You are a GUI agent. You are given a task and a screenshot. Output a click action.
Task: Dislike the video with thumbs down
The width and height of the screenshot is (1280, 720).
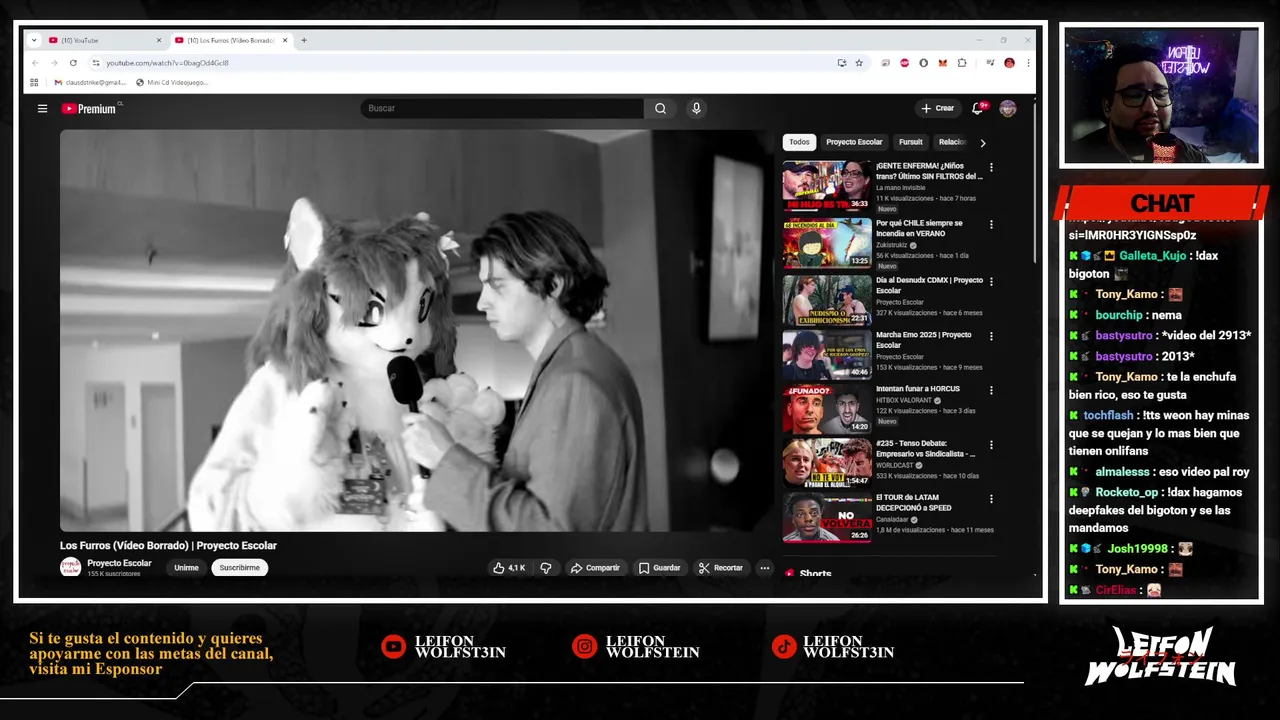tap(546, 568)
